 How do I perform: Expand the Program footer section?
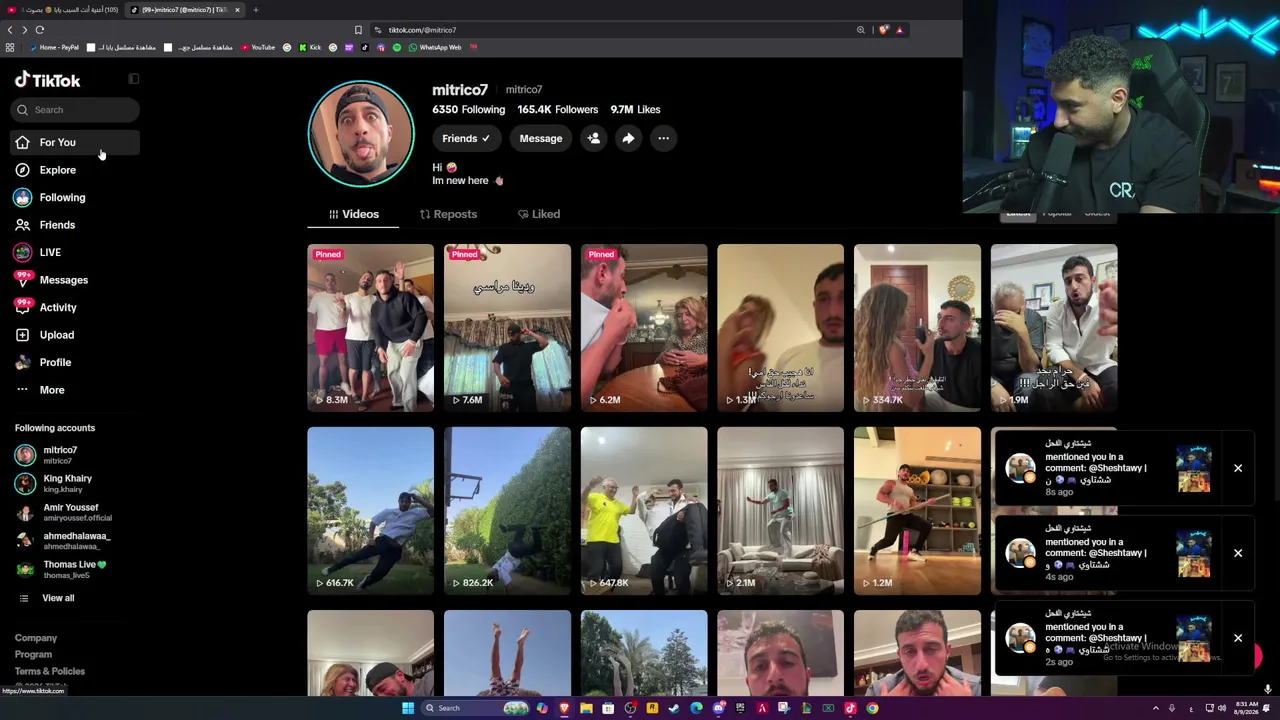pos(33,655)
